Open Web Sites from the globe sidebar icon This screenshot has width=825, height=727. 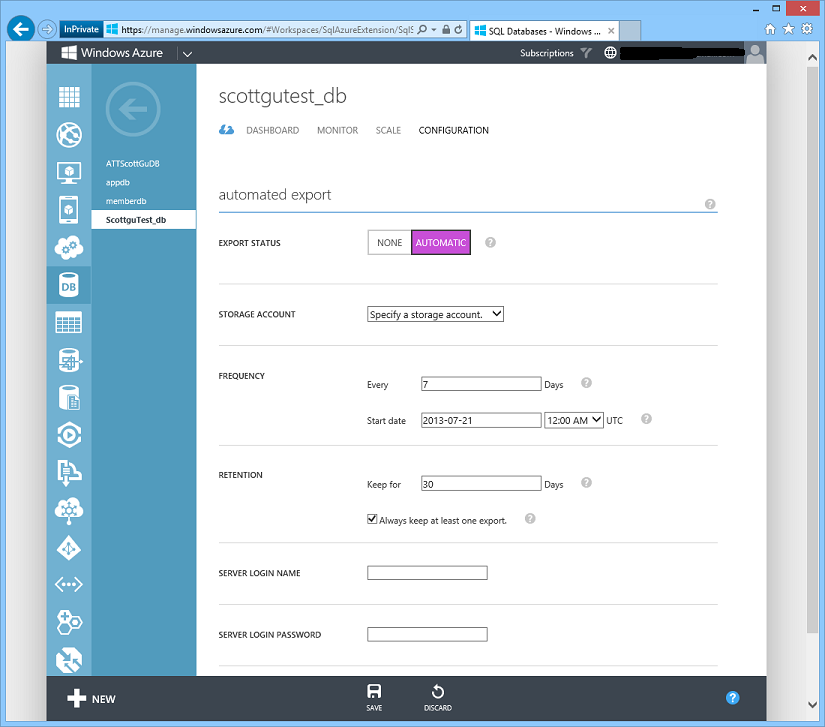(69, 134)
